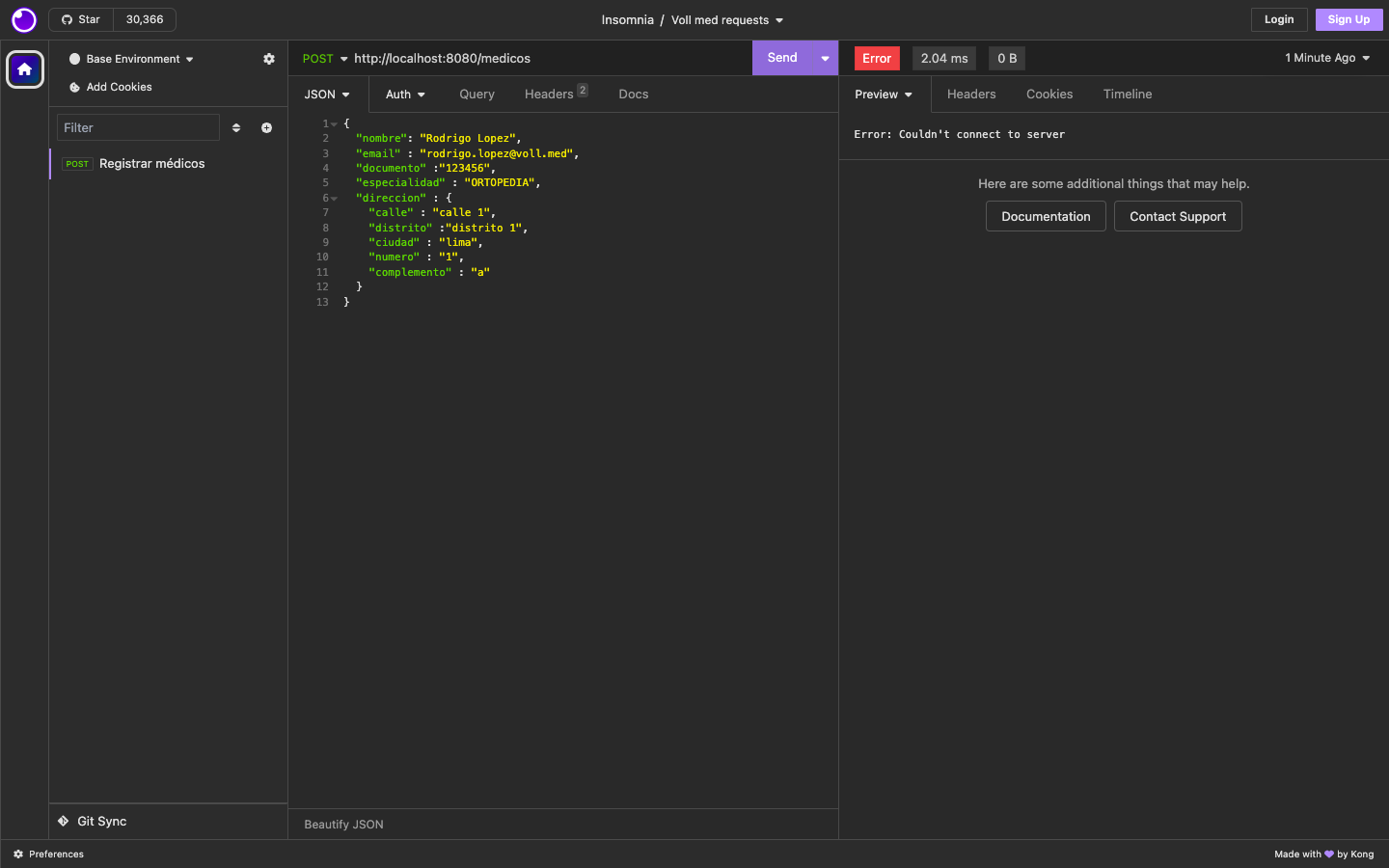Change the POST method dropdown

pos(325,59)
